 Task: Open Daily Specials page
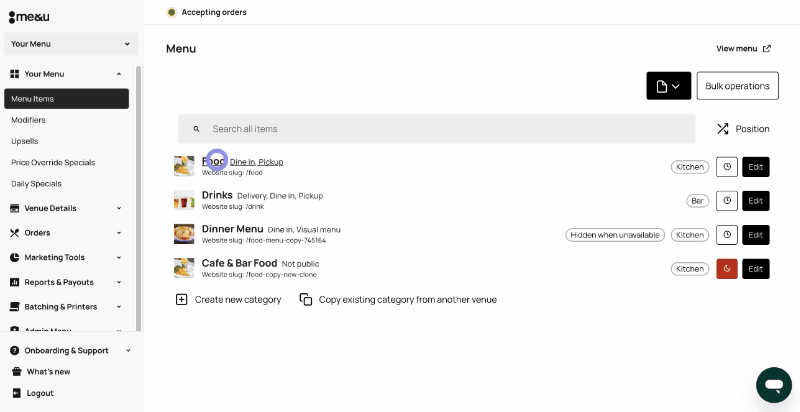(x=36, y=184)
